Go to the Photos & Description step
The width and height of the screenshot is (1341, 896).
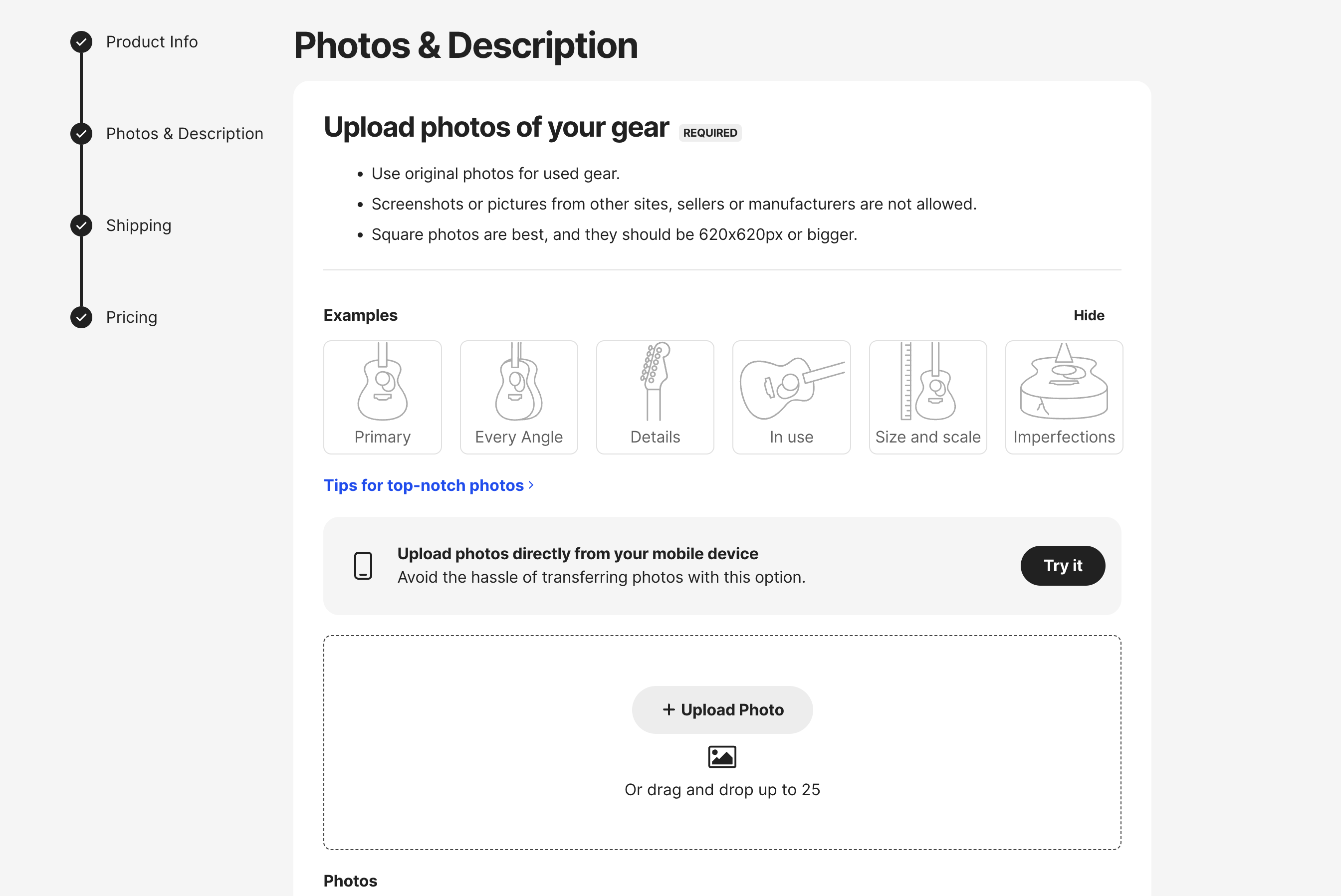(x=184, y=133)
